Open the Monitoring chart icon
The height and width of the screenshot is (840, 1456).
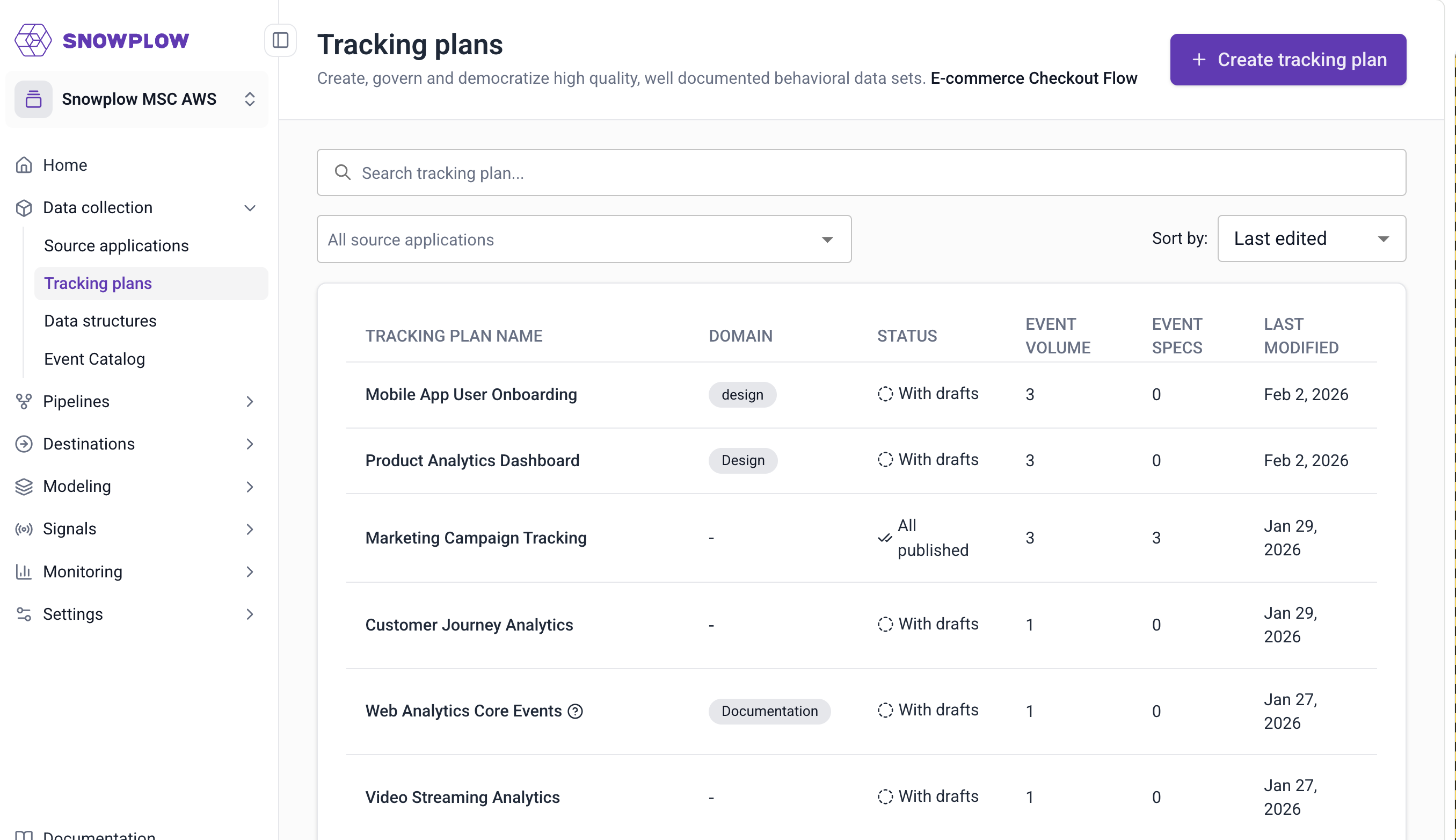24,572
